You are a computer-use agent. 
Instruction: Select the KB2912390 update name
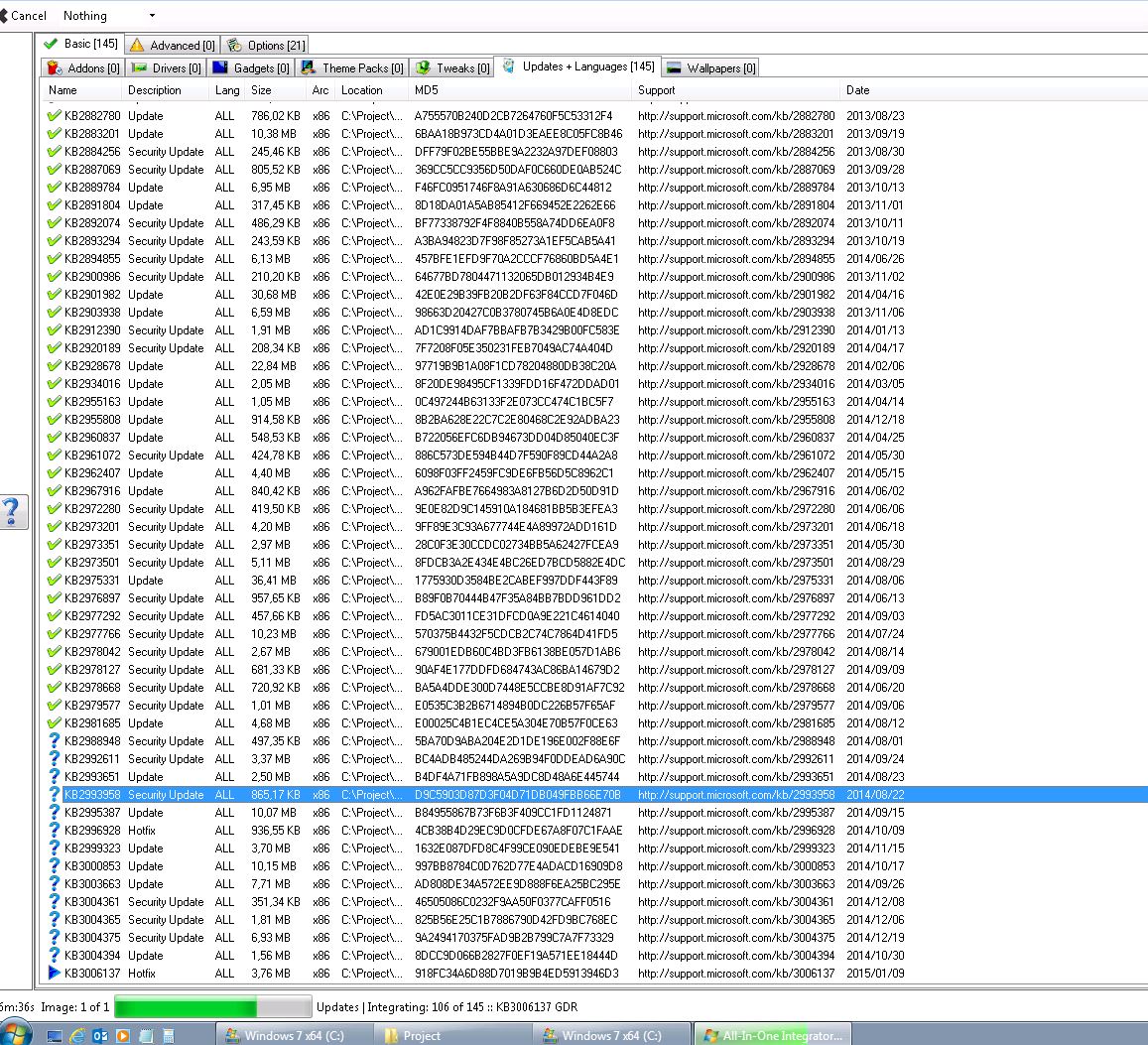coord(92,330)
